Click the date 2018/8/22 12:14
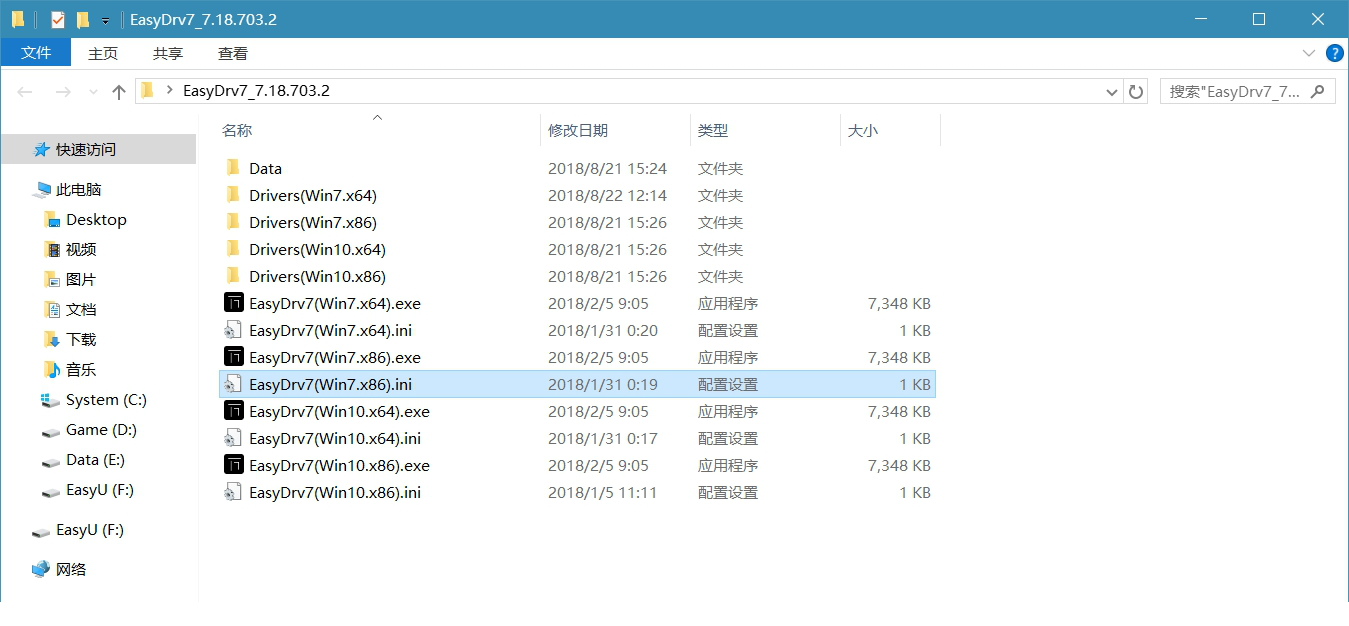 click(607, 195)
